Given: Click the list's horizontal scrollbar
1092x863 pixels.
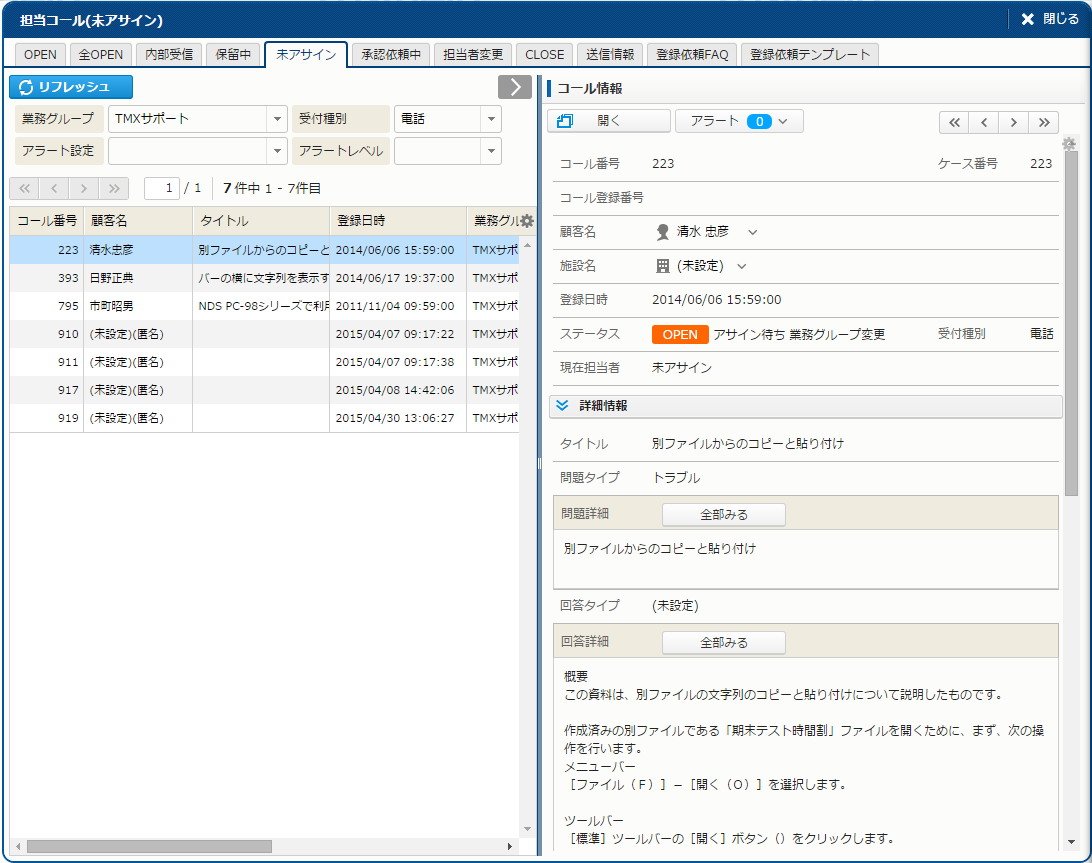Looking at the screenshot, I should [x=150, y=846].
